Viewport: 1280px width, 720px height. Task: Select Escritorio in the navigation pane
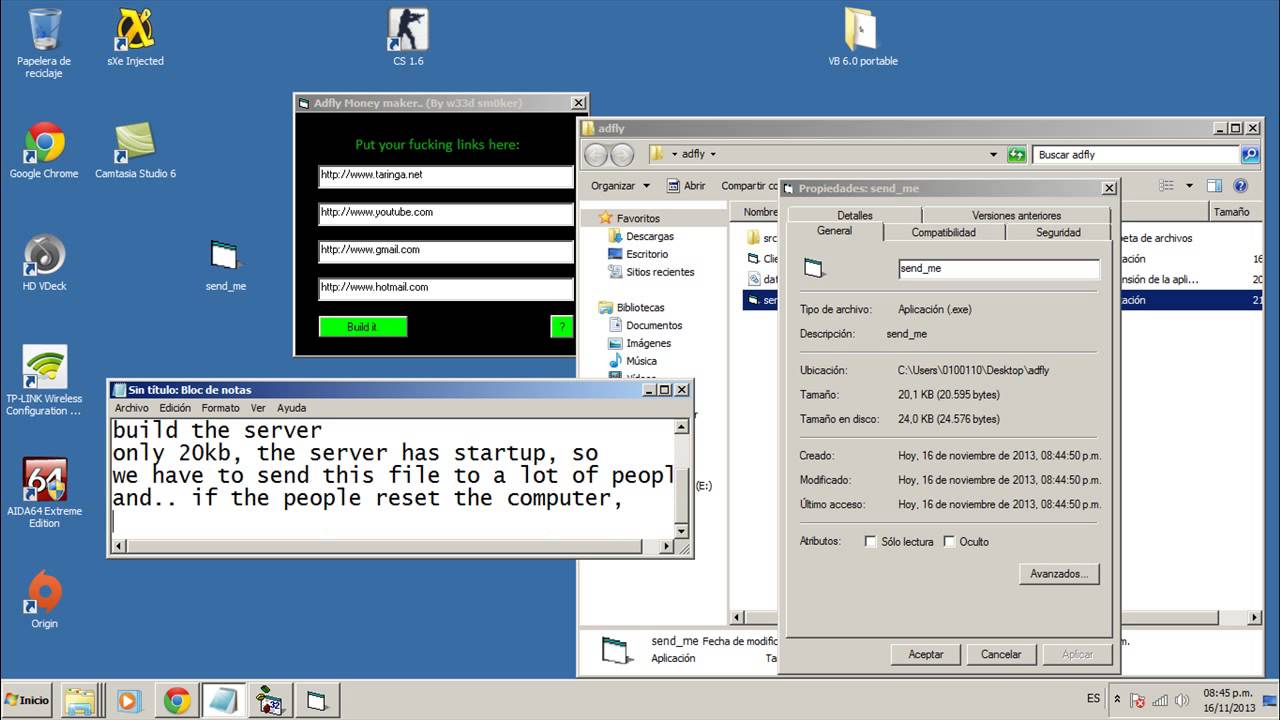(x=647, y=254)
